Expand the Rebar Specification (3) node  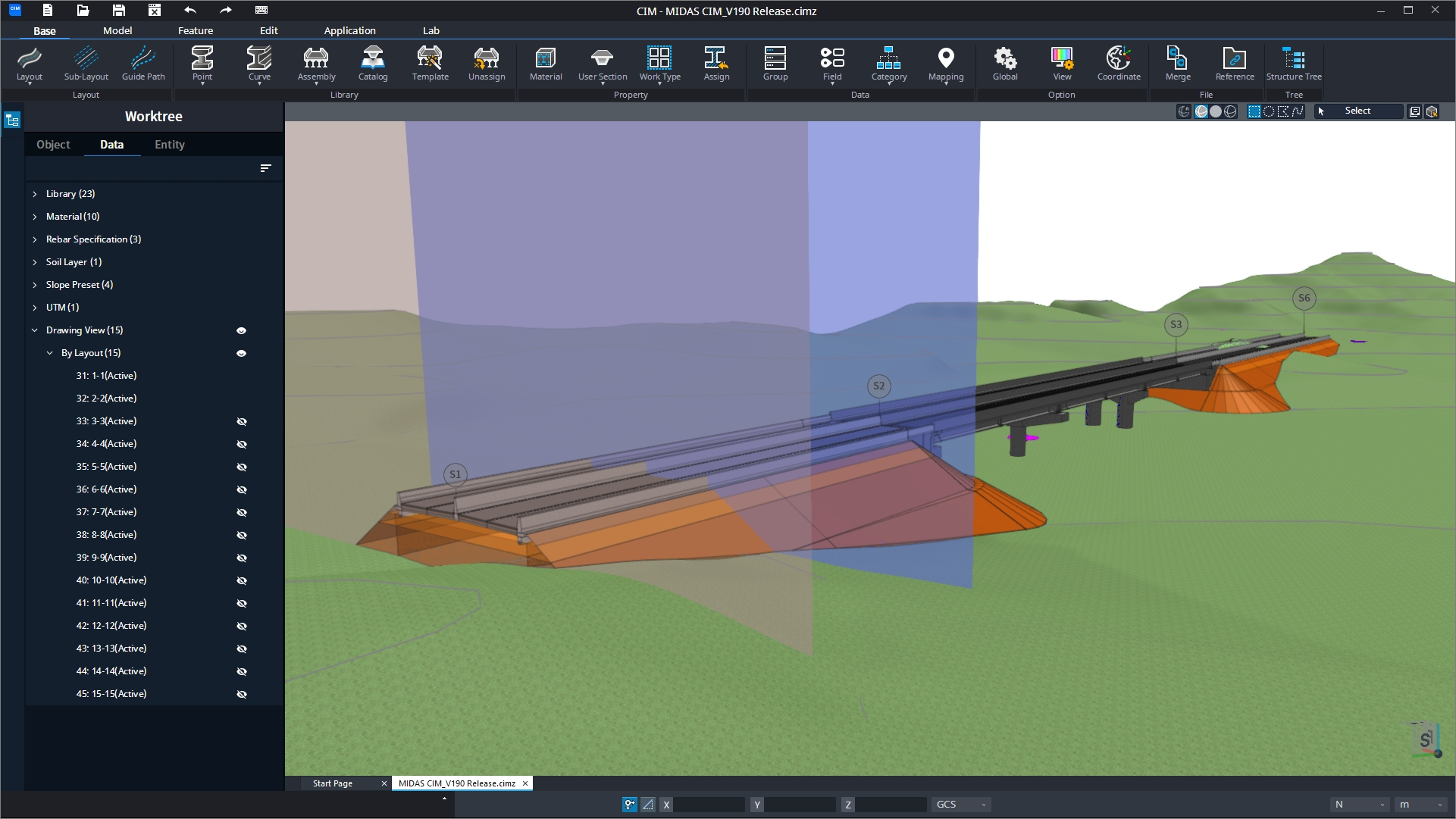coord(35,239)
